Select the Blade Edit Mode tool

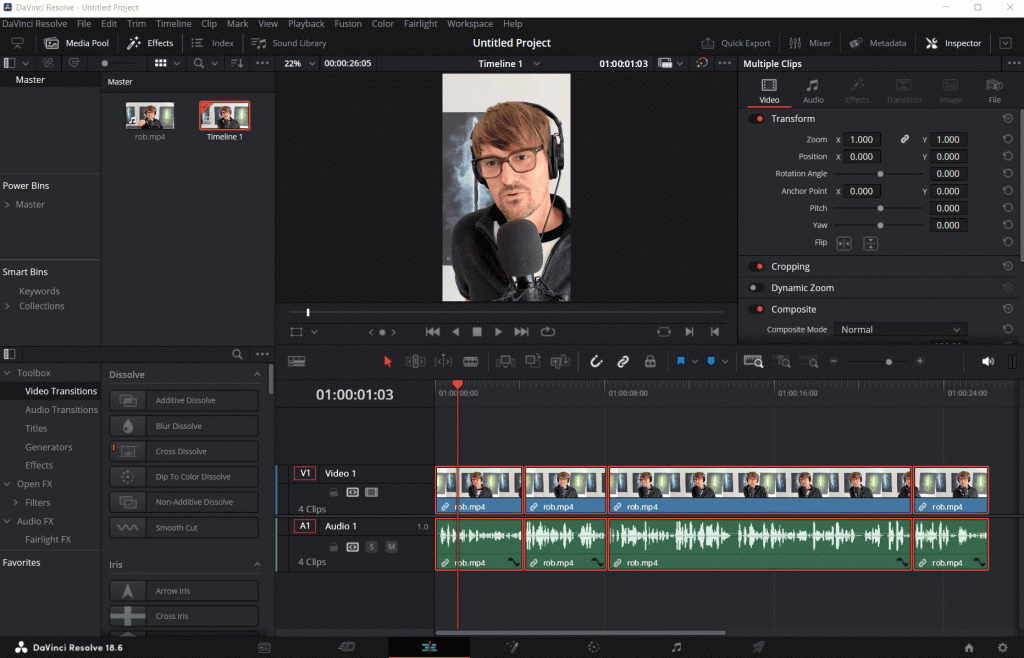coord(470,361)
